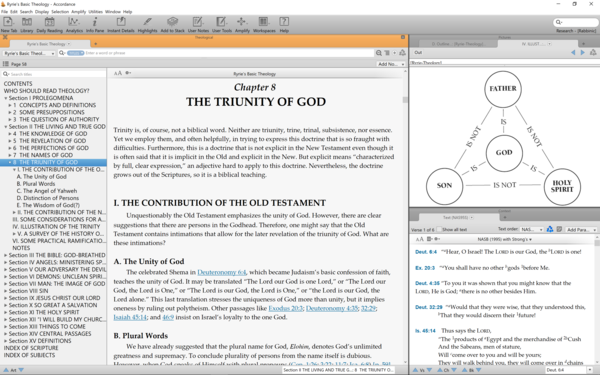Click the blue recycle icon in Context zone
Image resolution: width=600 pixels, height=375 pixels.
[x=550, y=229]
